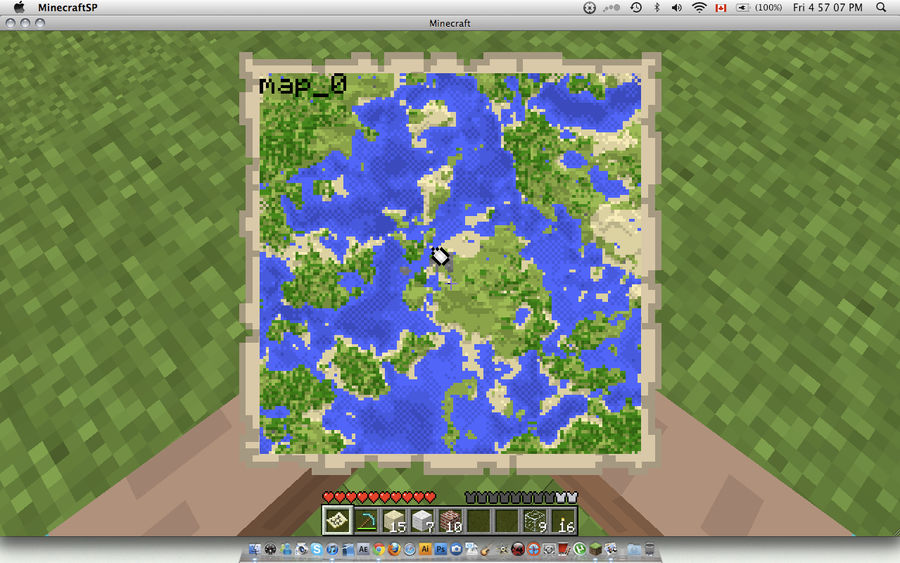Click the Minecraft window title bar text
Screen dimensions: 900x563
pos(450,23)
